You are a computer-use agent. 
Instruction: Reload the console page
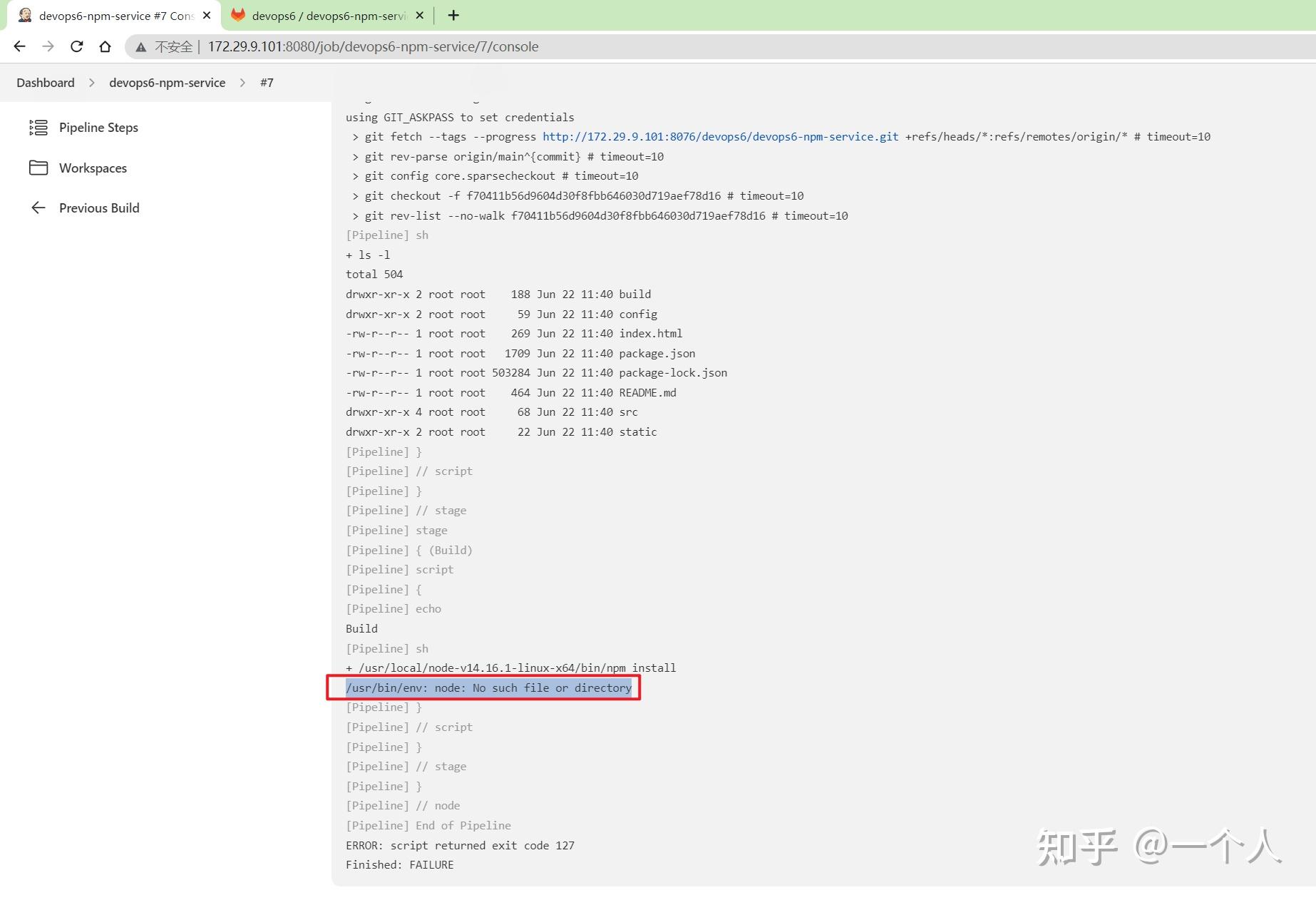[76, 46]
